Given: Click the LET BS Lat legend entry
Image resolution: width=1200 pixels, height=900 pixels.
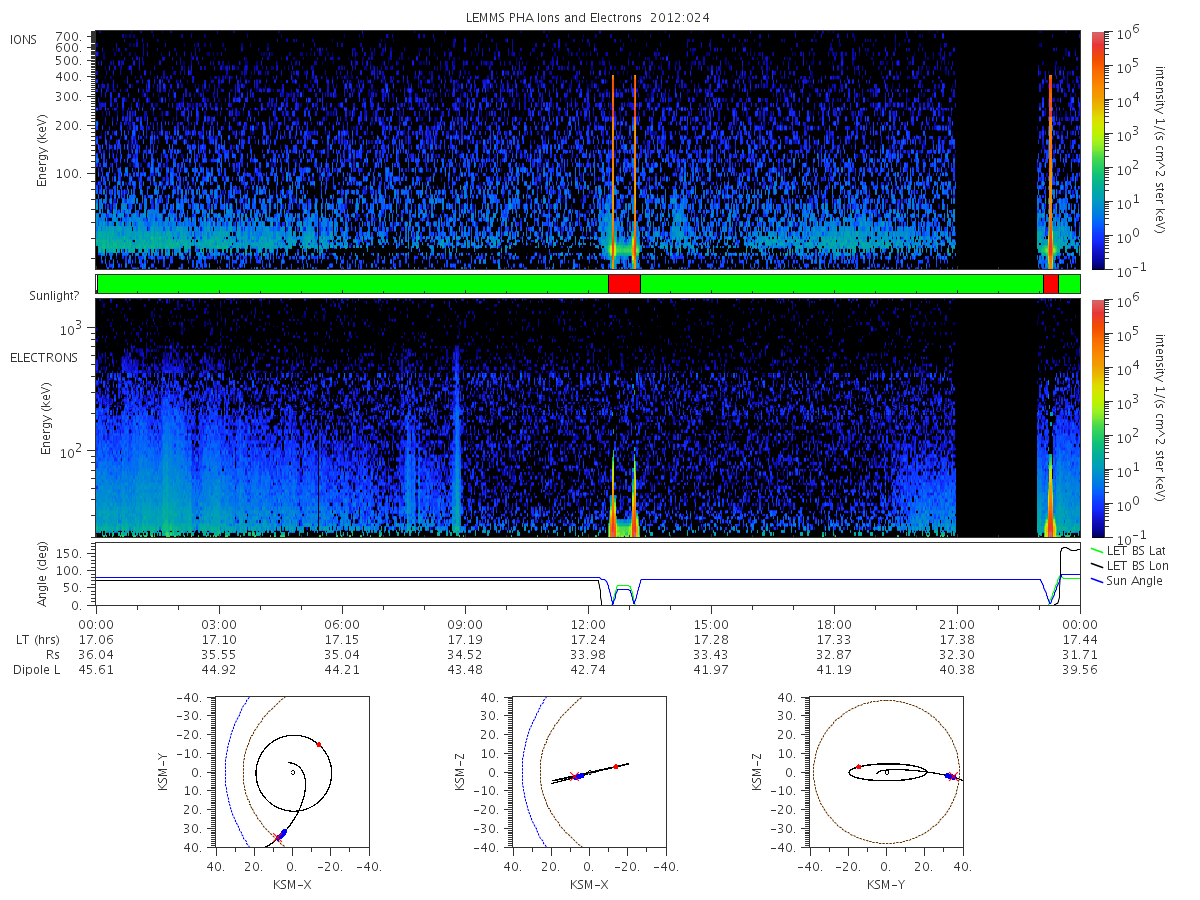Looking at the screenshot, I should [x=1132, y=550].
